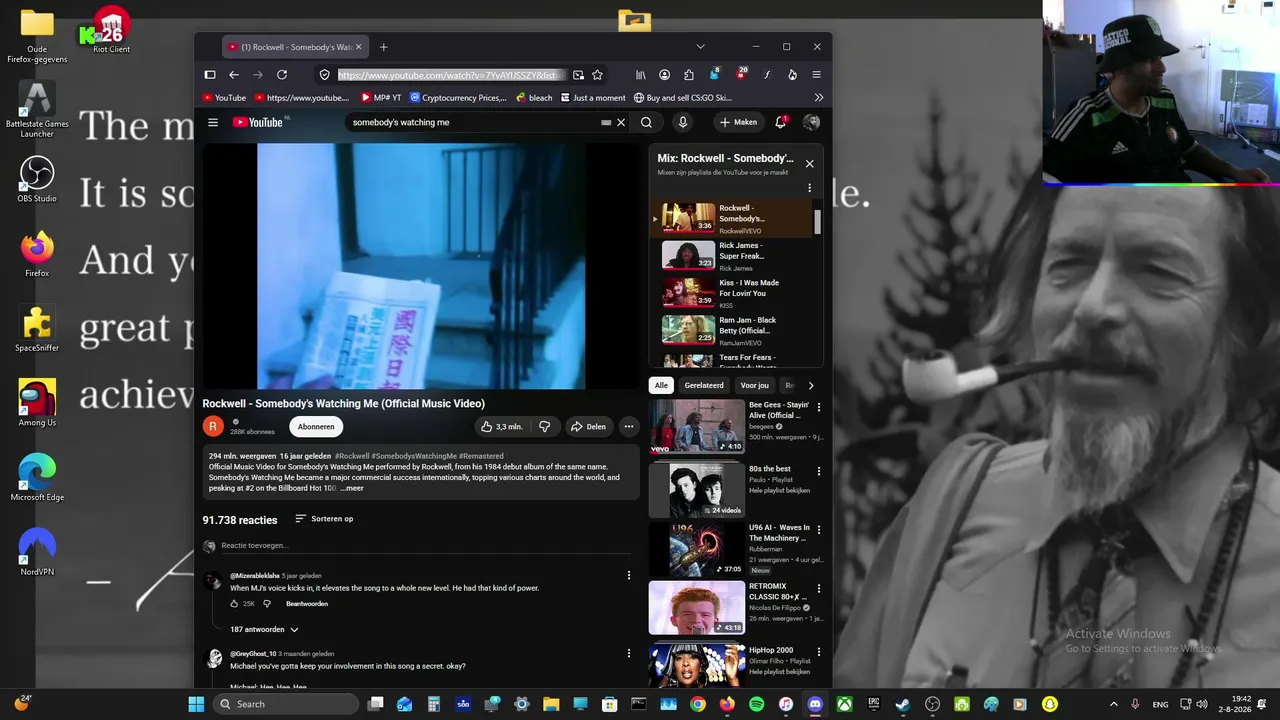Open the MP# YT bookmark
The height and width of the screenshot is (720, 1280).
pos(381,98)
